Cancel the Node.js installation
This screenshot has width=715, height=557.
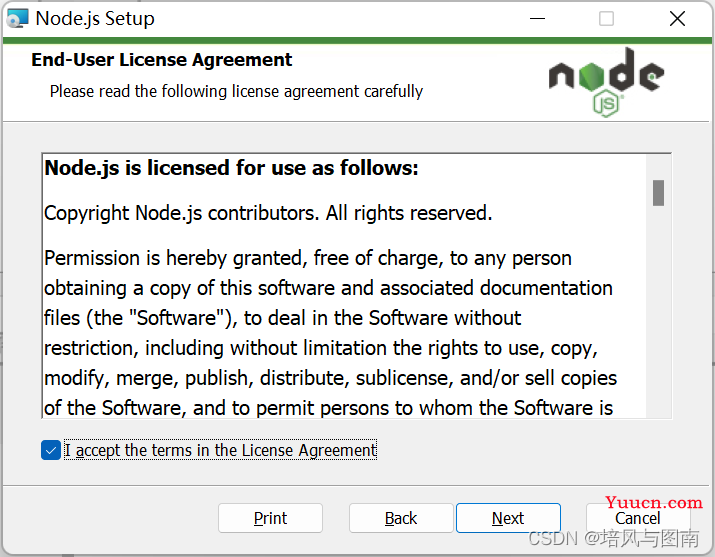pyautogui.click(x=637, y=518)
